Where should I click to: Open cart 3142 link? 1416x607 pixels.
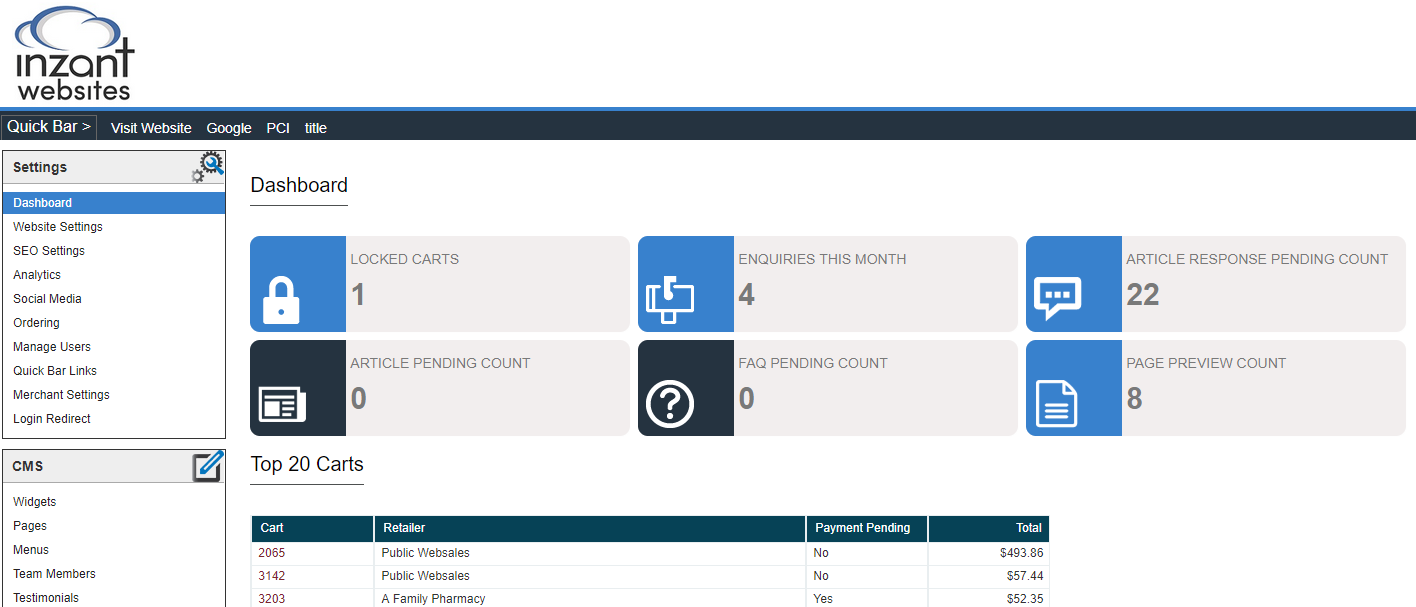(x=272, y=576)
